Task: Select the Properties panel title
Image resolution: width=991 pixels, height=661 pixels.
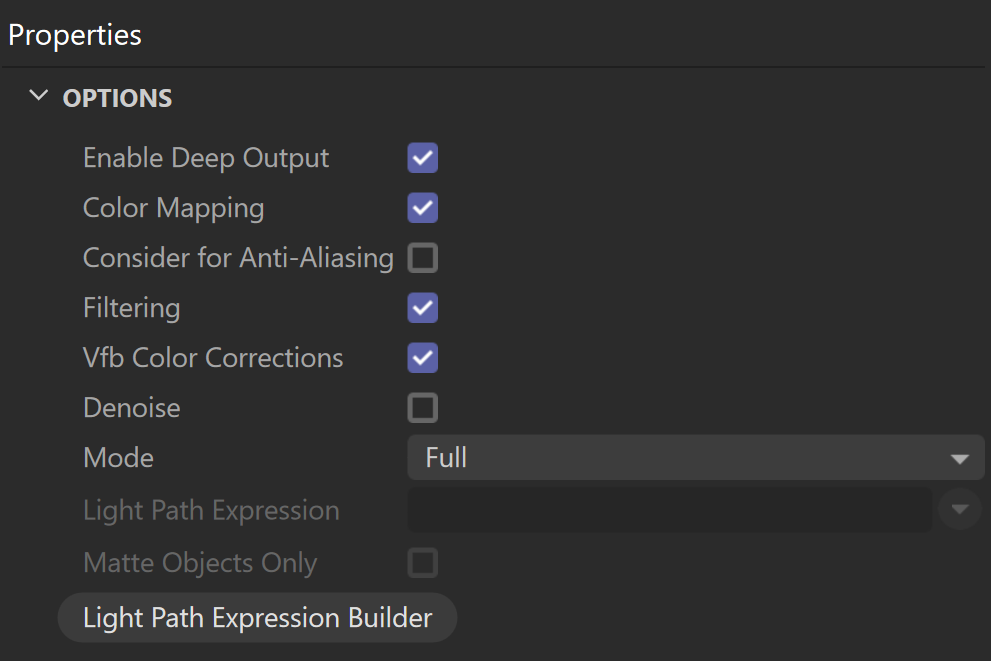Action: 75,35
